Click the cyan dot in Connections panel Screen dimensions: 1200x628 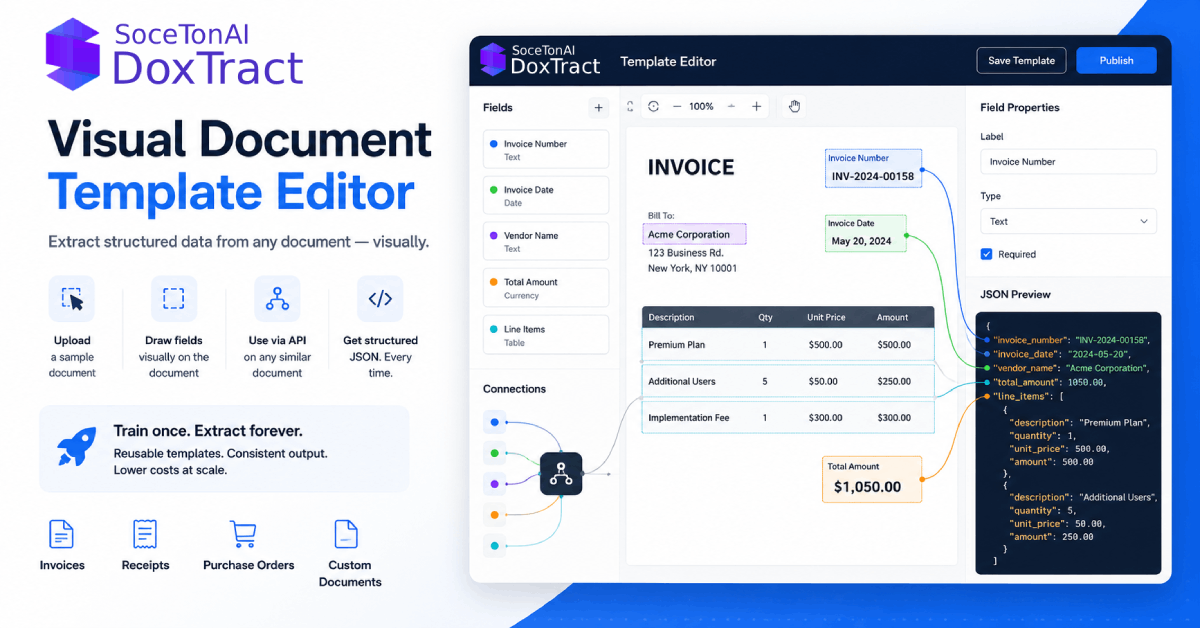tap(494, 546)
